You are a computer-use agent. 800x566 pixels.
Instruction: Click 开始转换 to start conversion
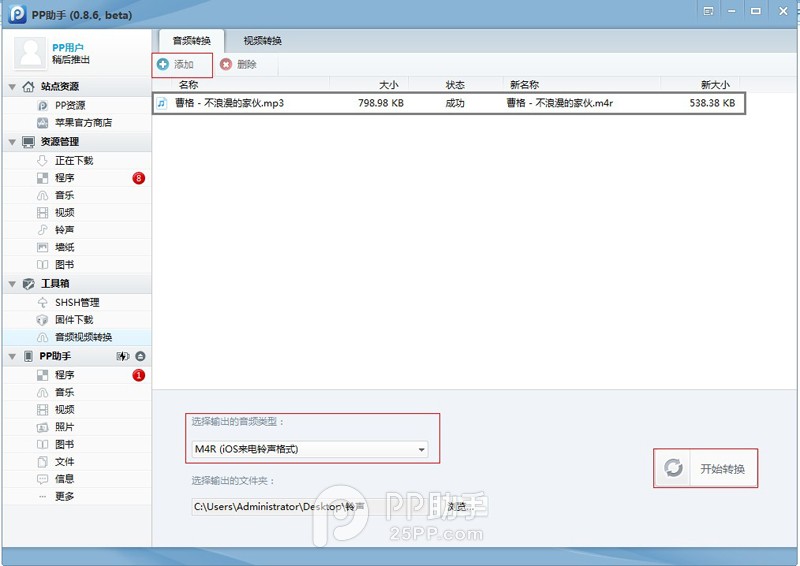(x=706, y=468)
